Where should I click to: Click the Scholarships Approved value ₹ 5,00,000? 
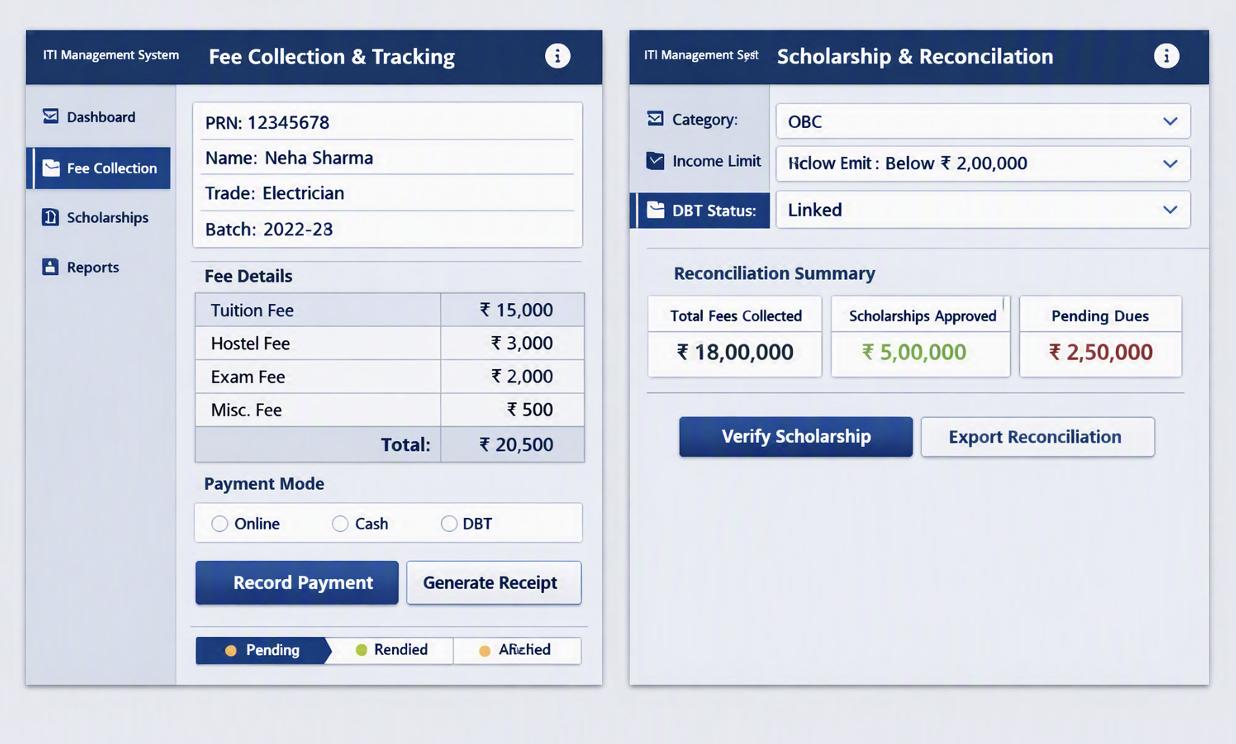[914, 352]
